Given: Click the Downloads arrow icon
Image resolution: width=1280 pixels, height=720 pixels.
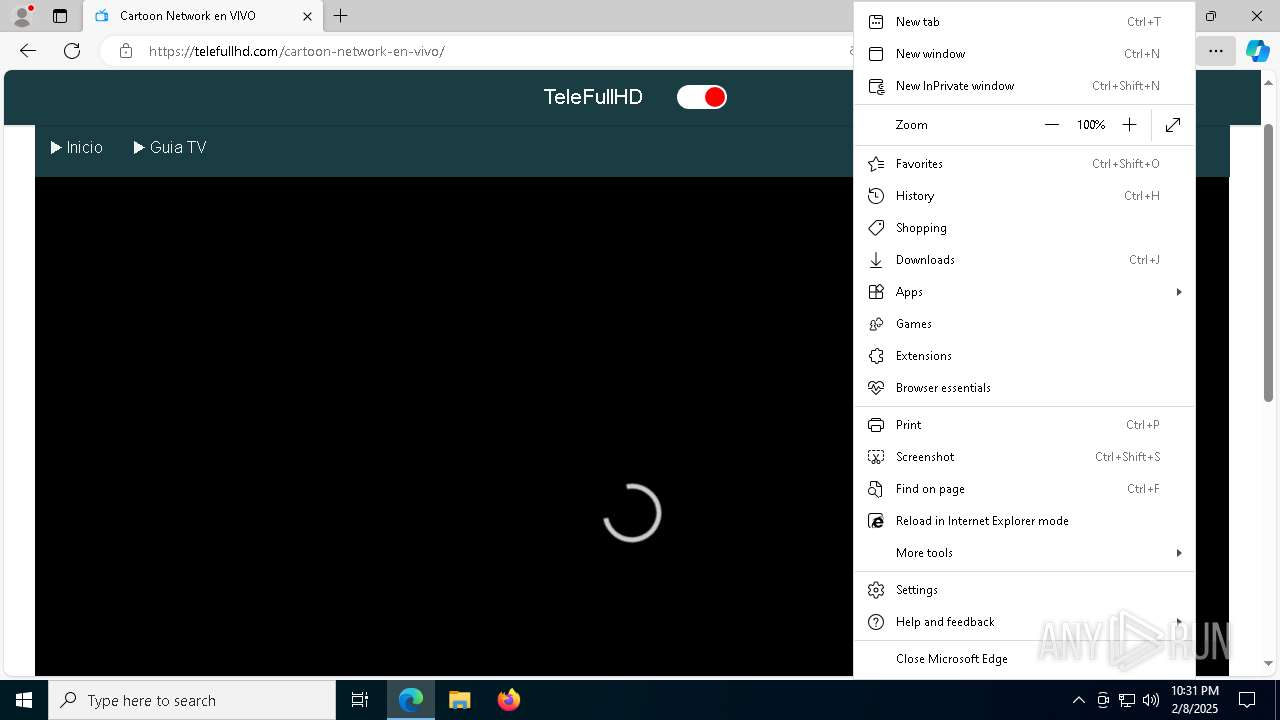Looking at the screenshot, I should click(x=876, y=260).
